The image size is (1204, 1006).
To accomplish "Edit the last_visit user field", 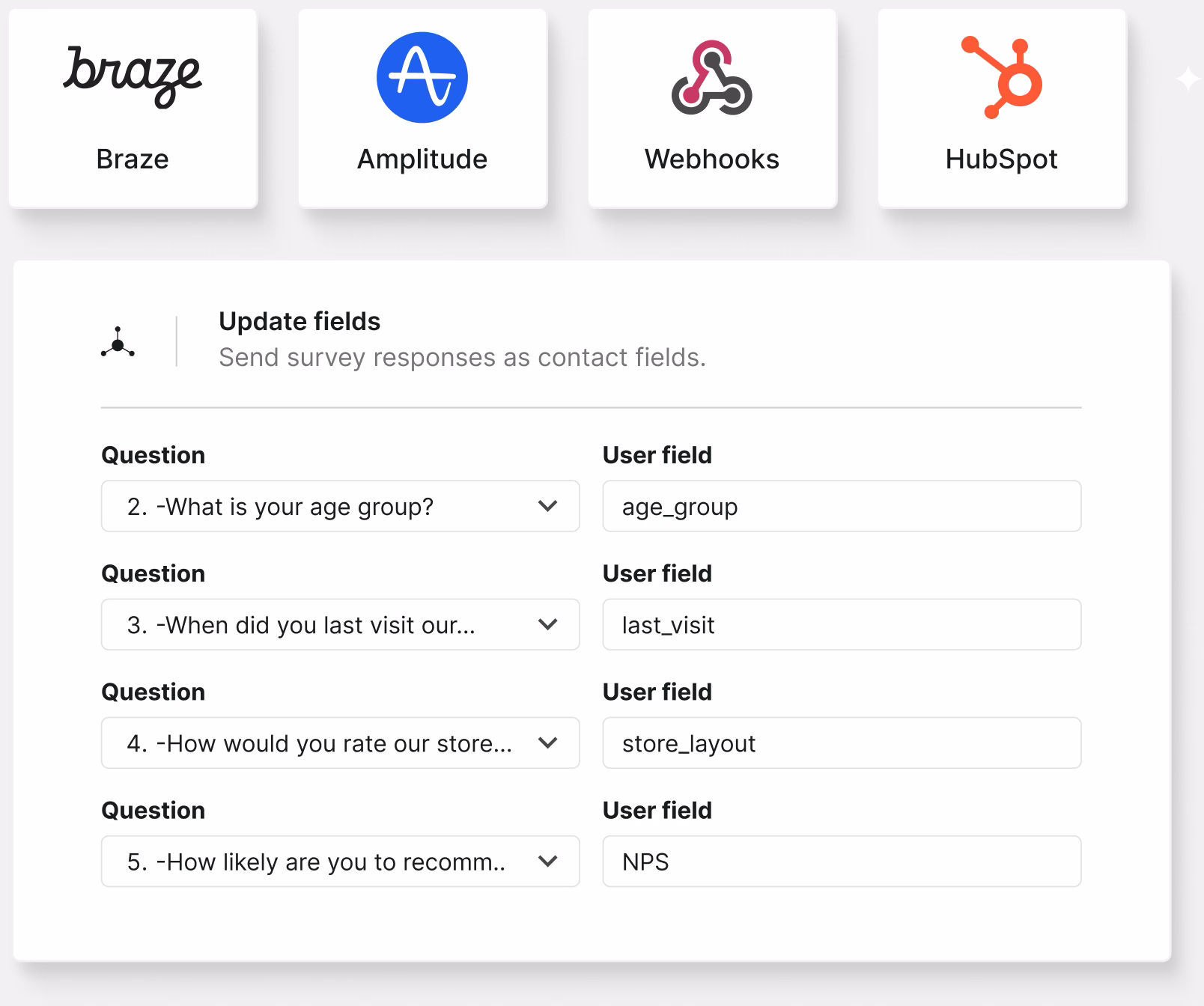I will coord(842,625).
